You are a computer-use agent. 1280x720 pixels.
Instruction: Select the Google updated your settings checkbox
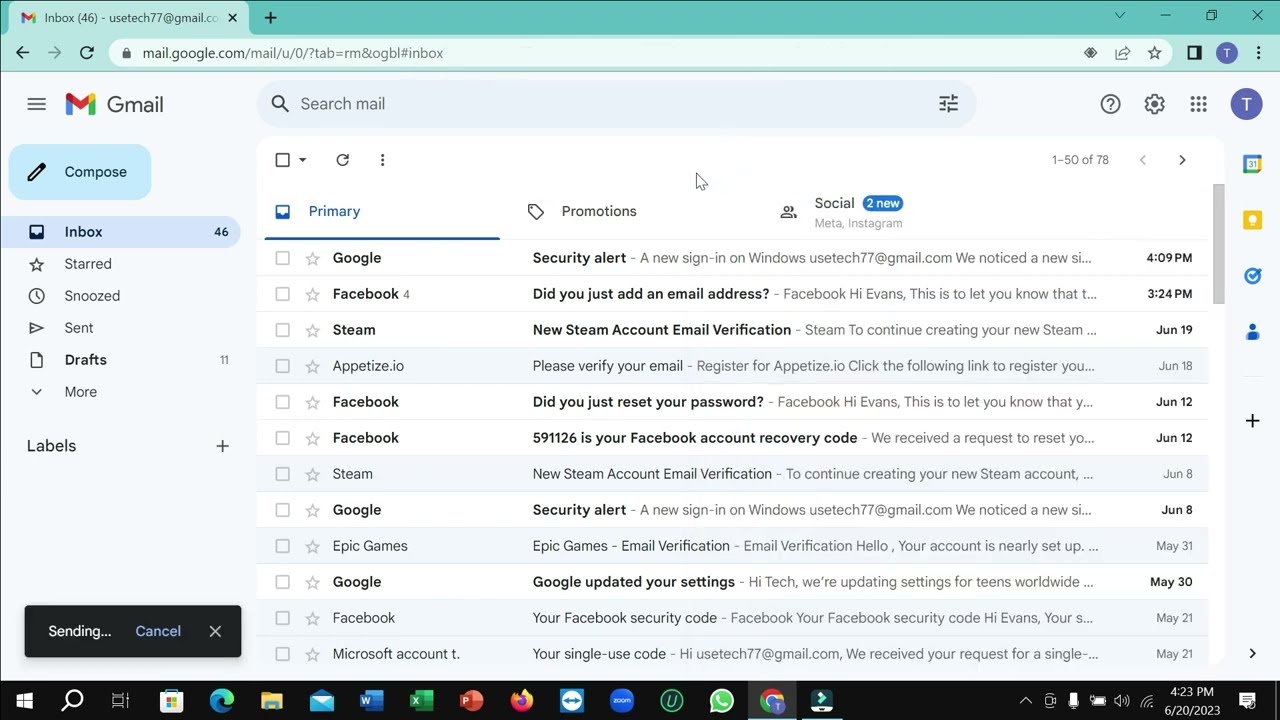282,582
